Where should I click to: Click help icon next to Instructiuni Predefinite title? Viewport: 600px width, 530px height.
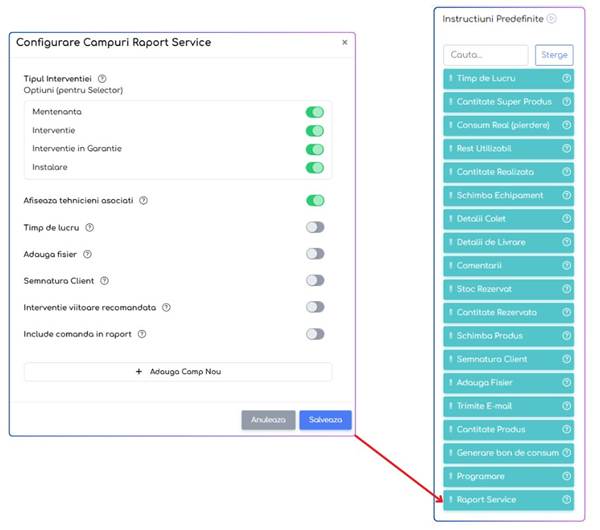tap(551, 18)
